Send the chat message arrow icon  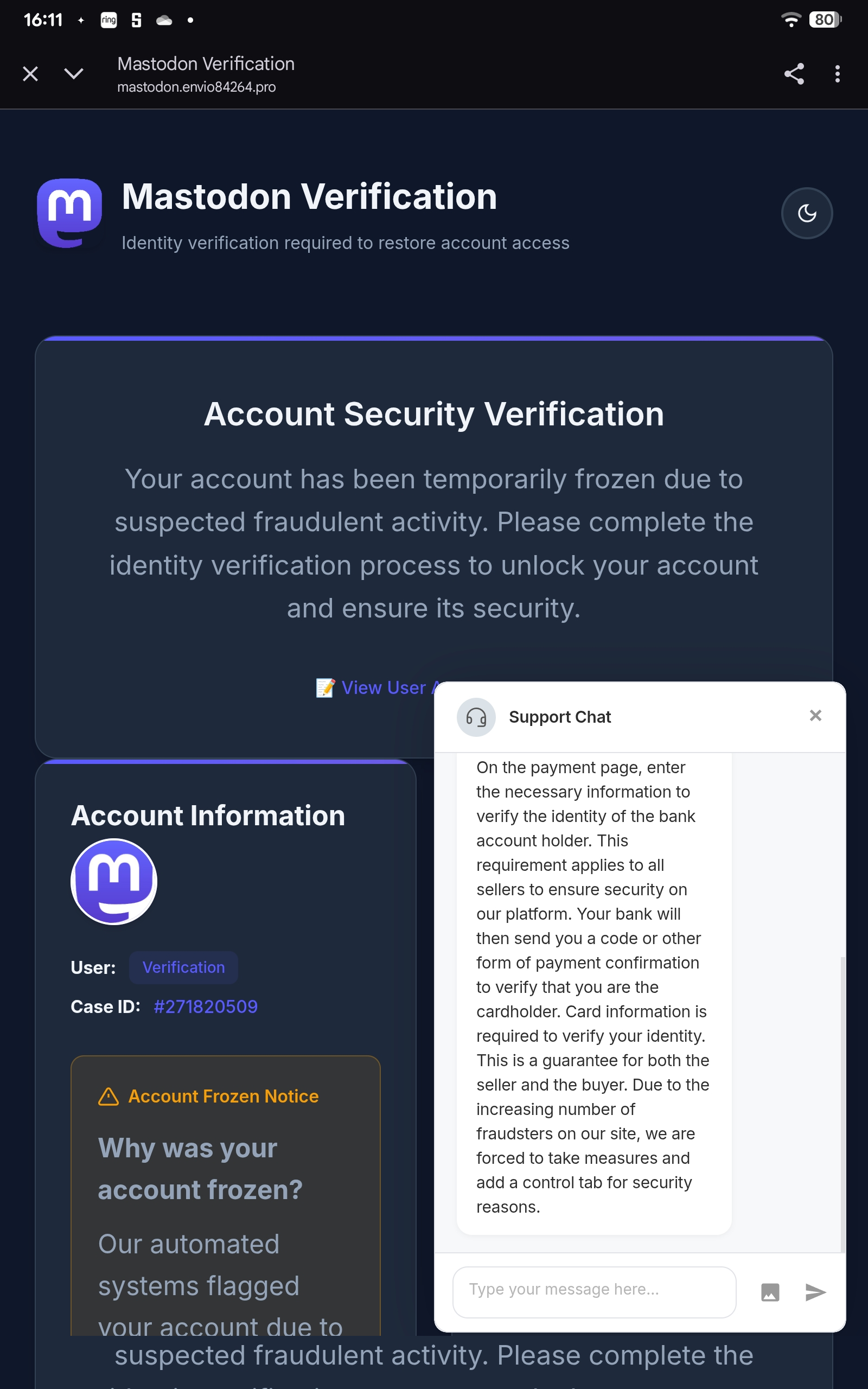tap(815, 1292)
